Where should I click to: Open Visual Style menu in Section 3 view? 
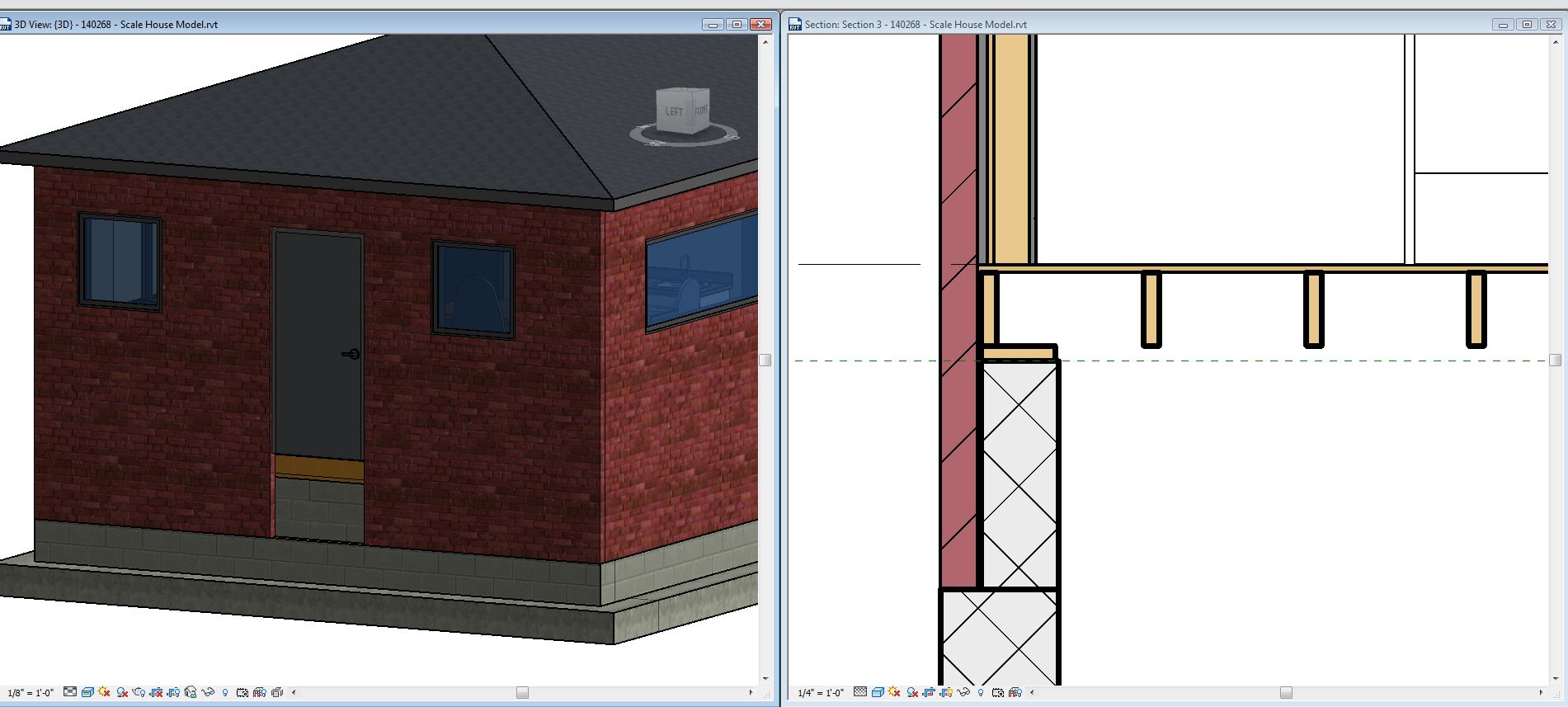click(x=878, y=692)
